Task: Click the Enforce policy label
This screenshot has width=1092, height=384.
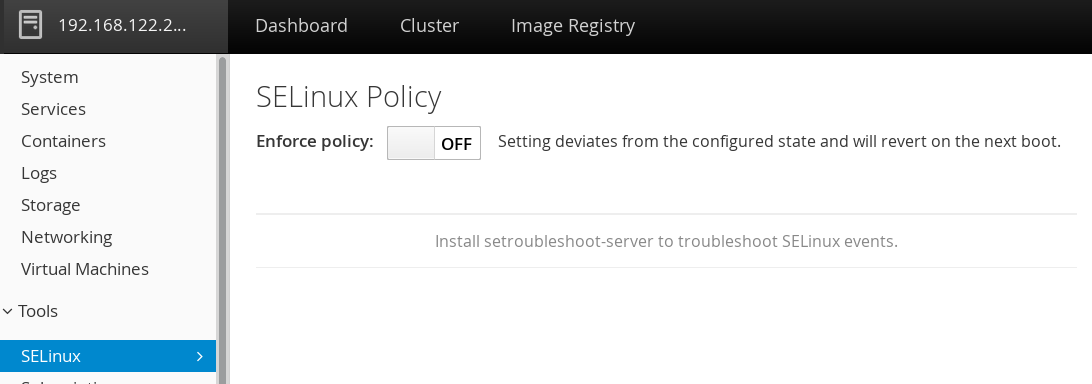Action: [315, 141]
